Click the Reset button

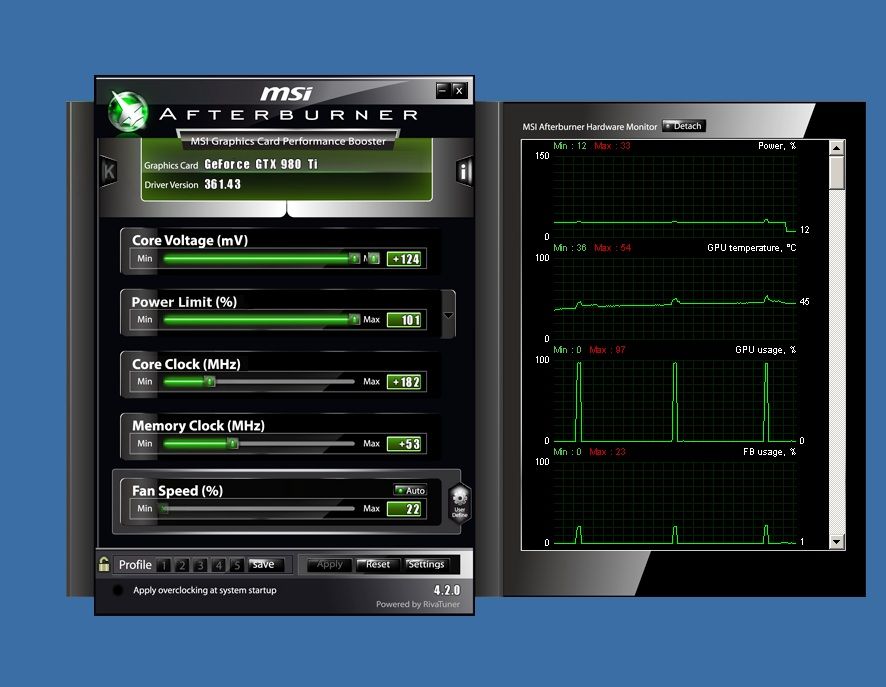(377, 564)
